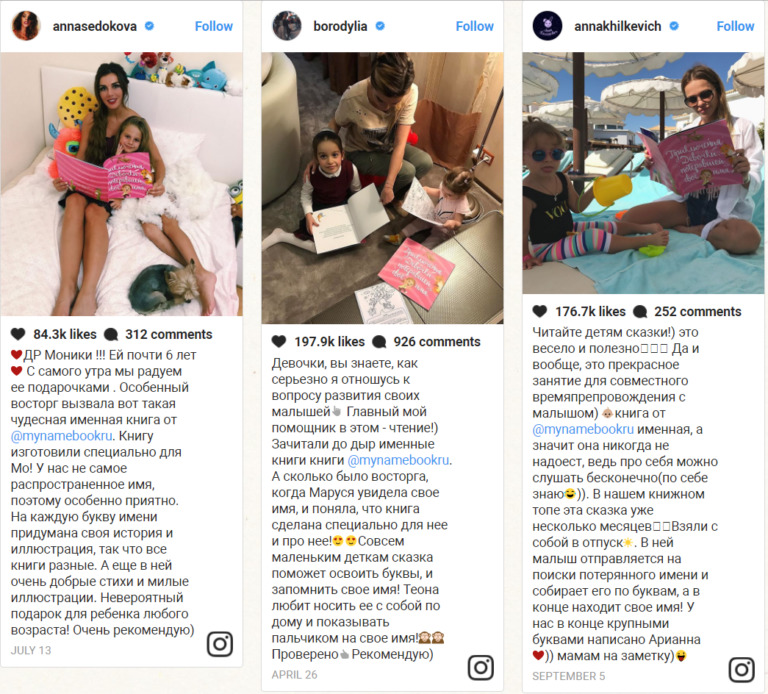Click heart icon beside 176.7k likes
Screen dimensions: 768x694
[x=540, y=311]
